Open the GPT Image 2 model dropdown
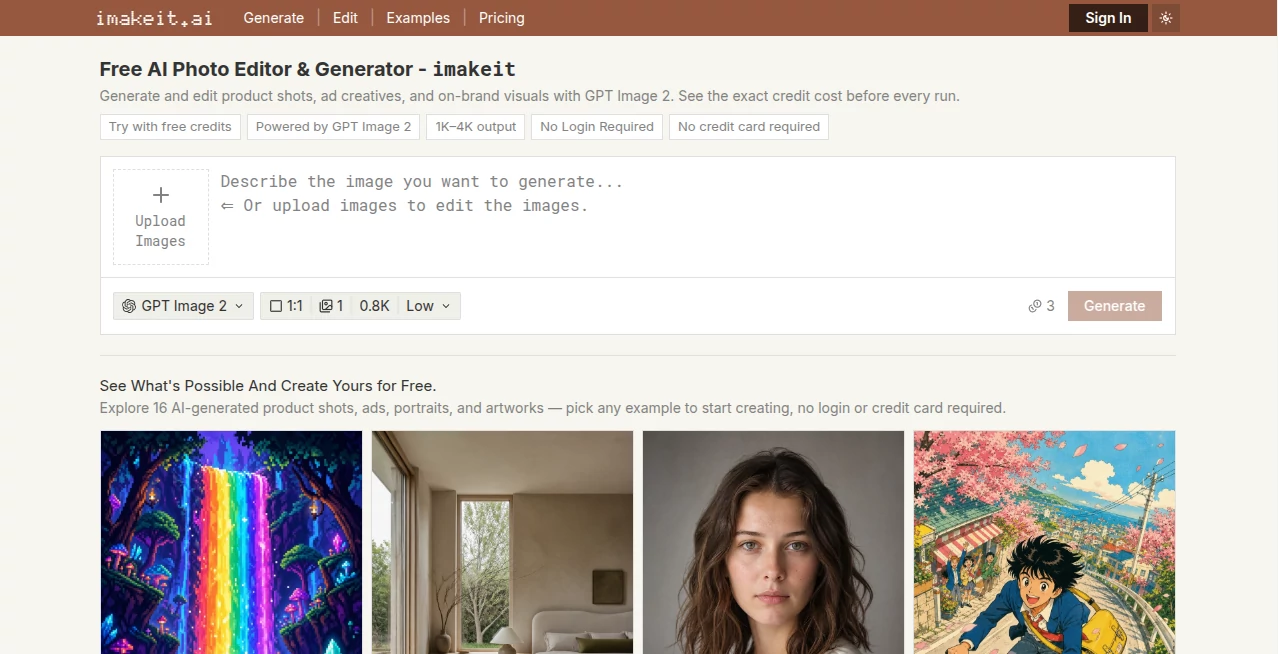 click(x=183, y=306)
